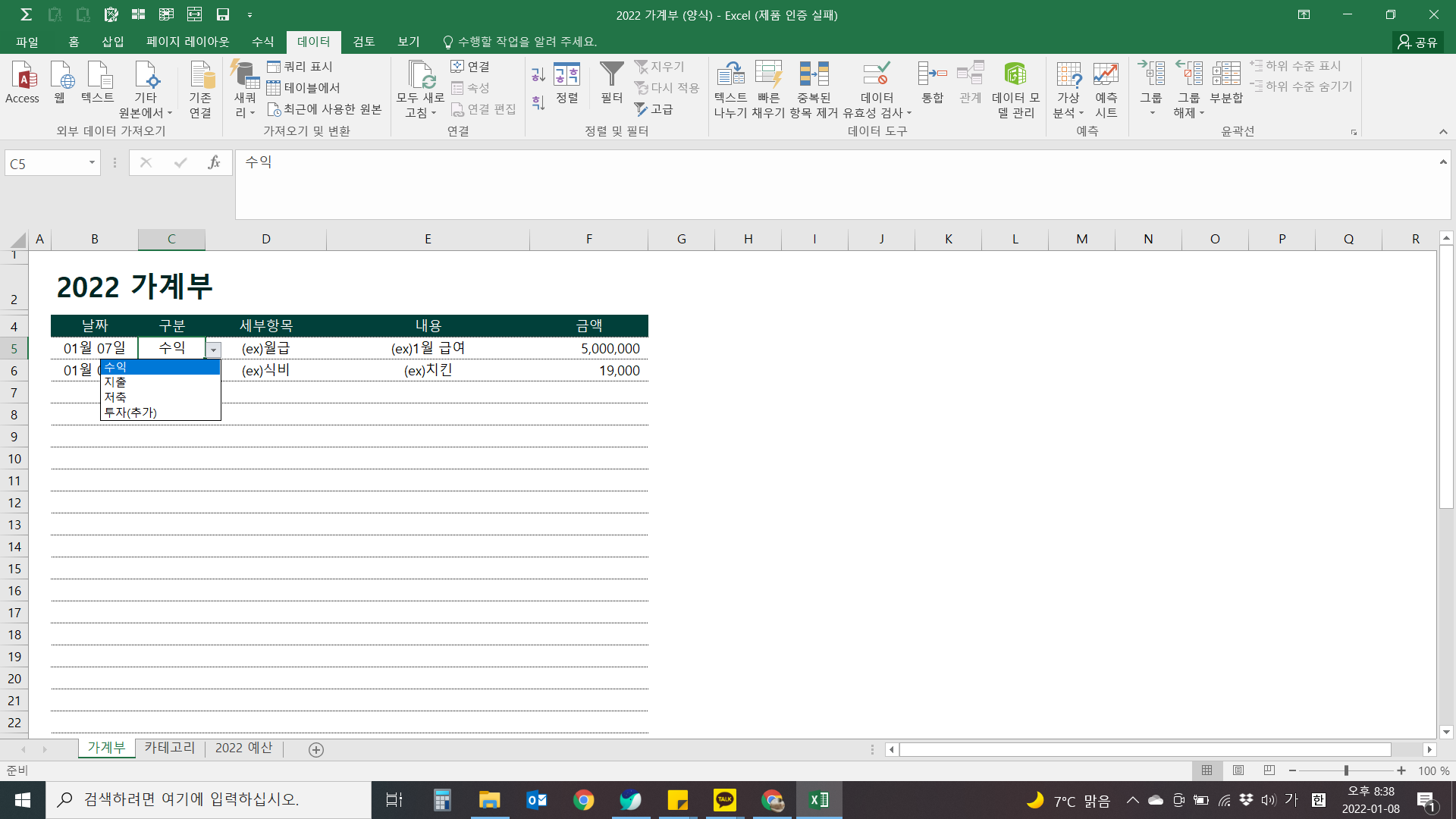Click Remove Duplicates icon

[x=814, y=75]
